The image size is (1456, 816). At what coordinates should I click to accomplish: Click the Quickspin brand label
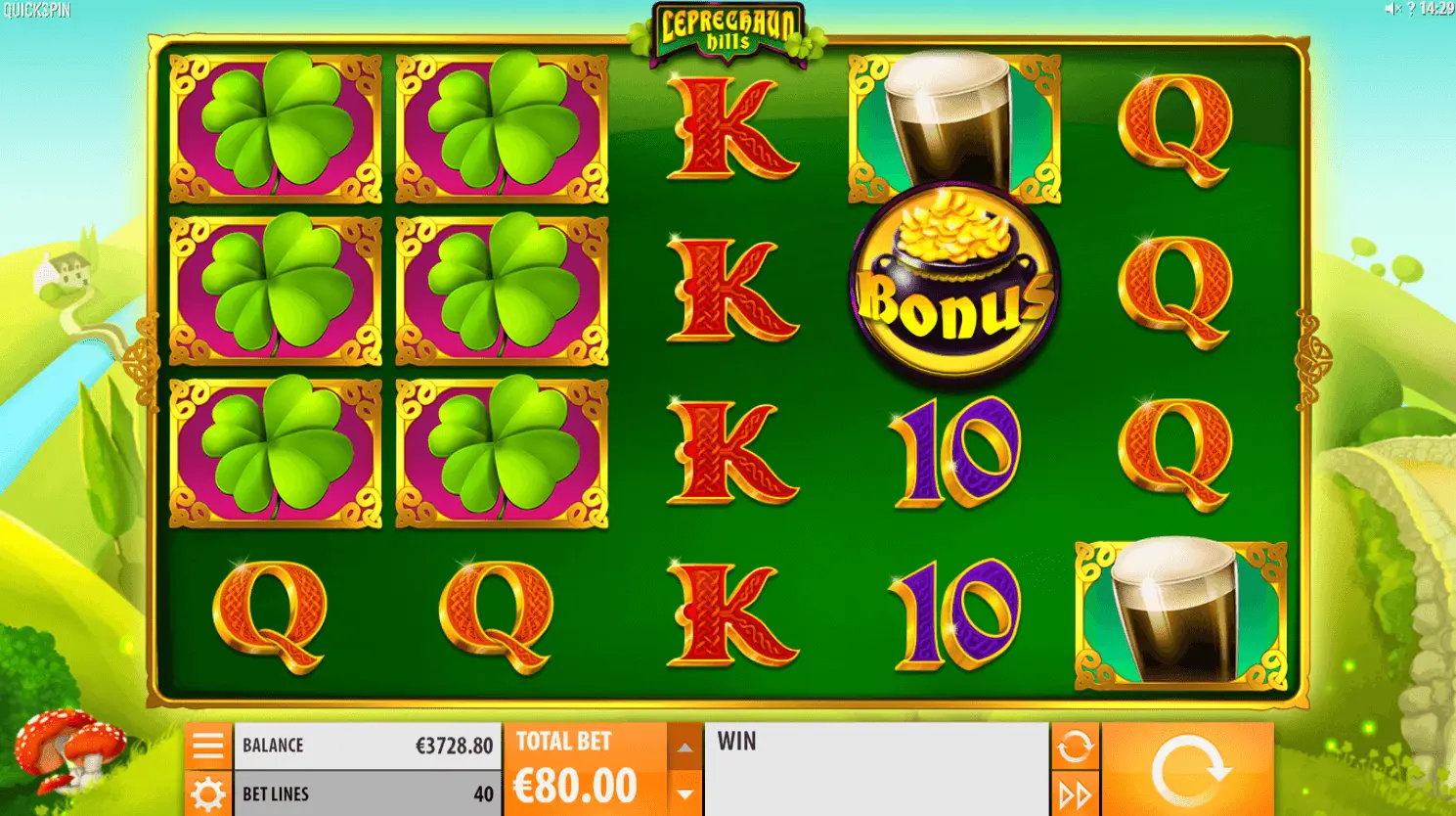[x=37, y=10]
